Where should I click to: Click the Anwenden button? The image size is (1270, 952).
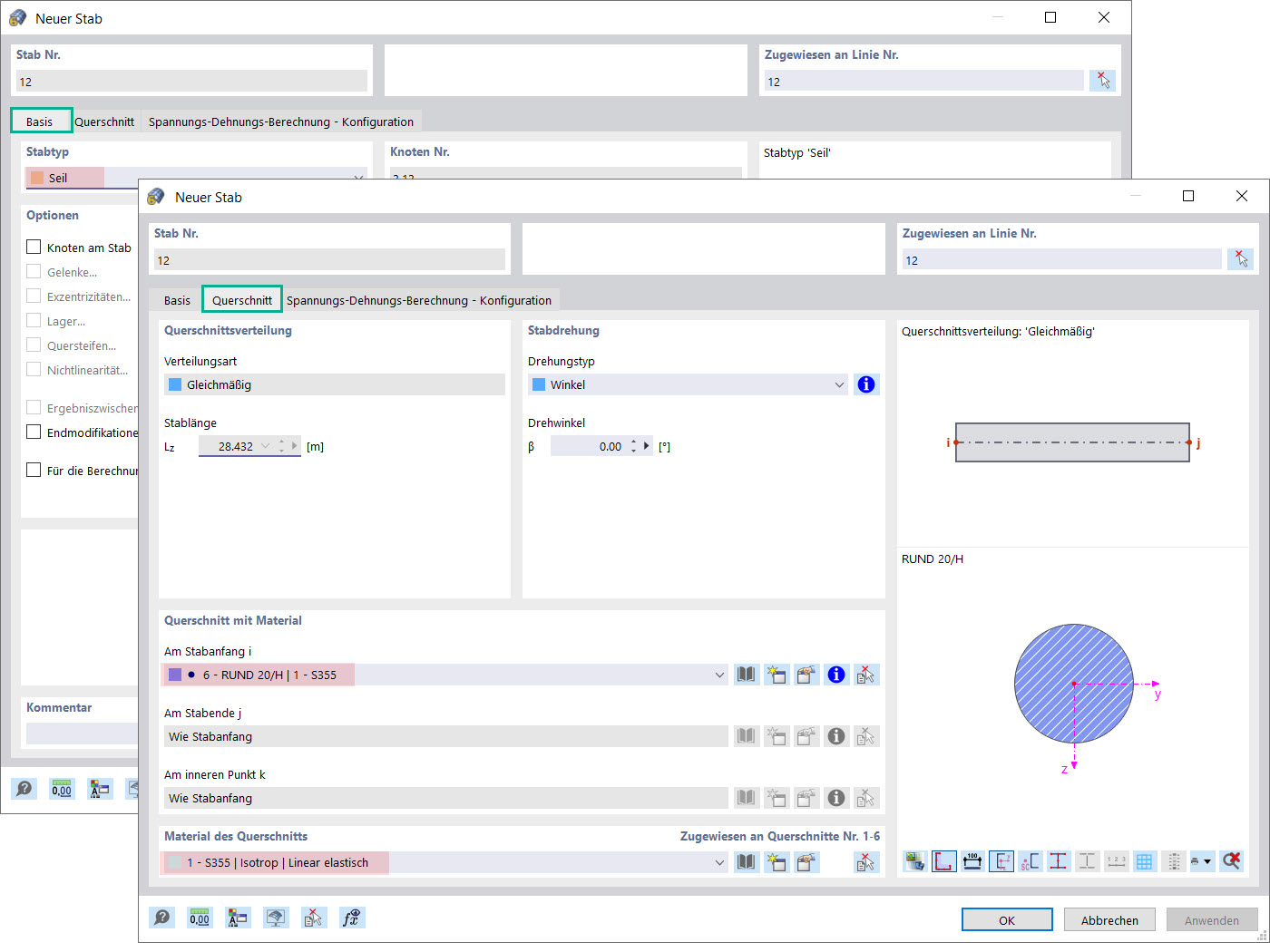(1212, 919)
